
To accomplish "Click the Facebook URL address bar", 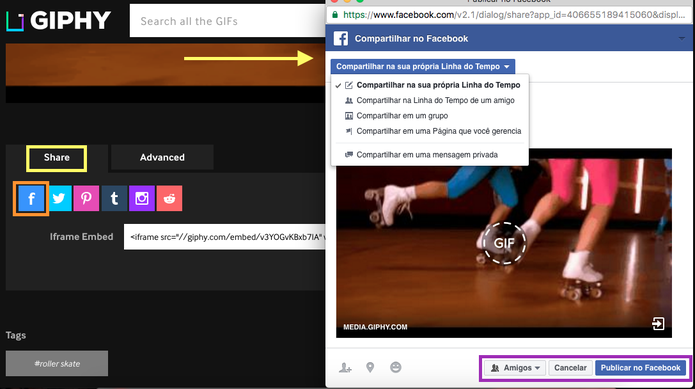I will pyautogui.click(x=509, y=15).
